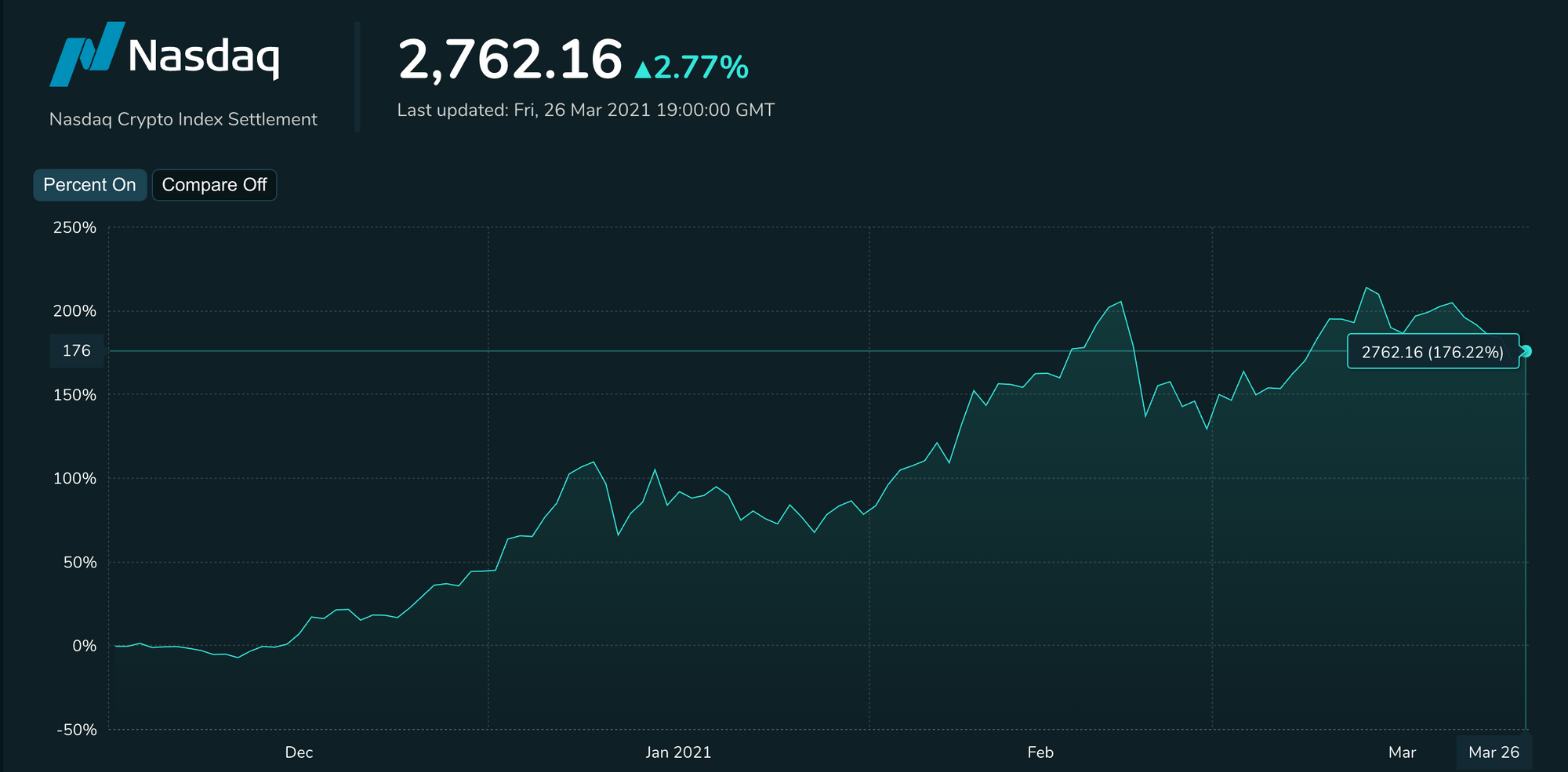Click the Dec x-axis label
The height and width of the screenshot is (772, 1568).
click(x=299, y=752)
